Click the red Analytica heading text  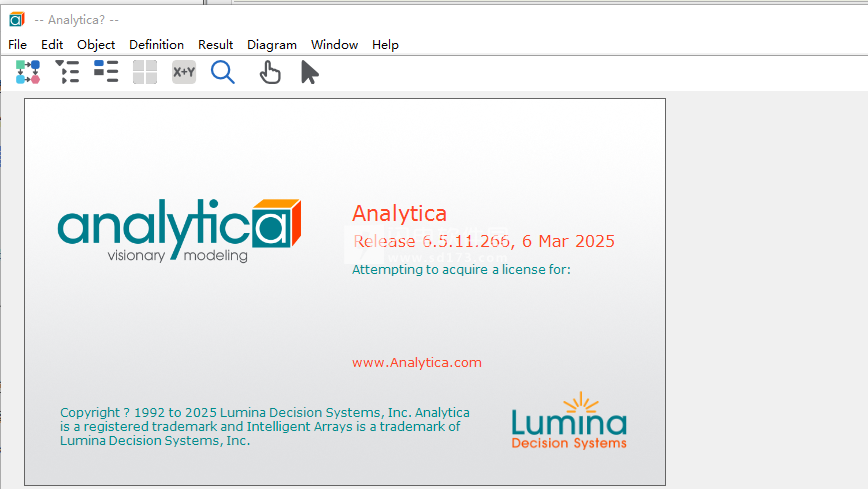(x=399, y=214)
